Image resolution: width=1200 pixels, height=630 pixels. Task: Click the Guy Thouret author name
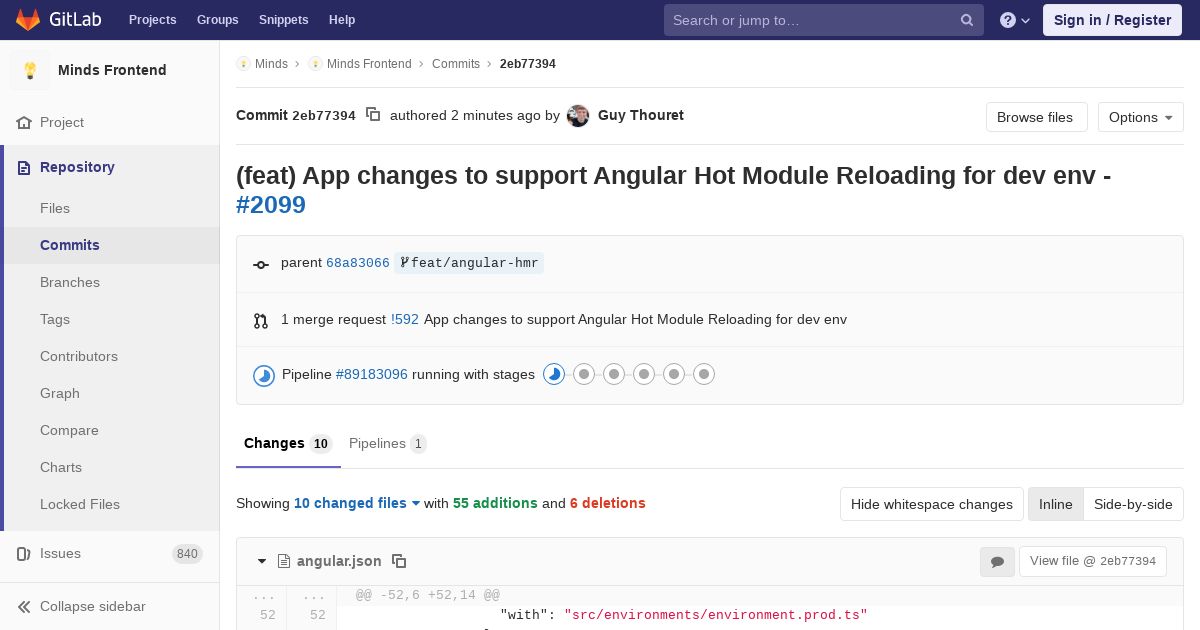point(641,116)
